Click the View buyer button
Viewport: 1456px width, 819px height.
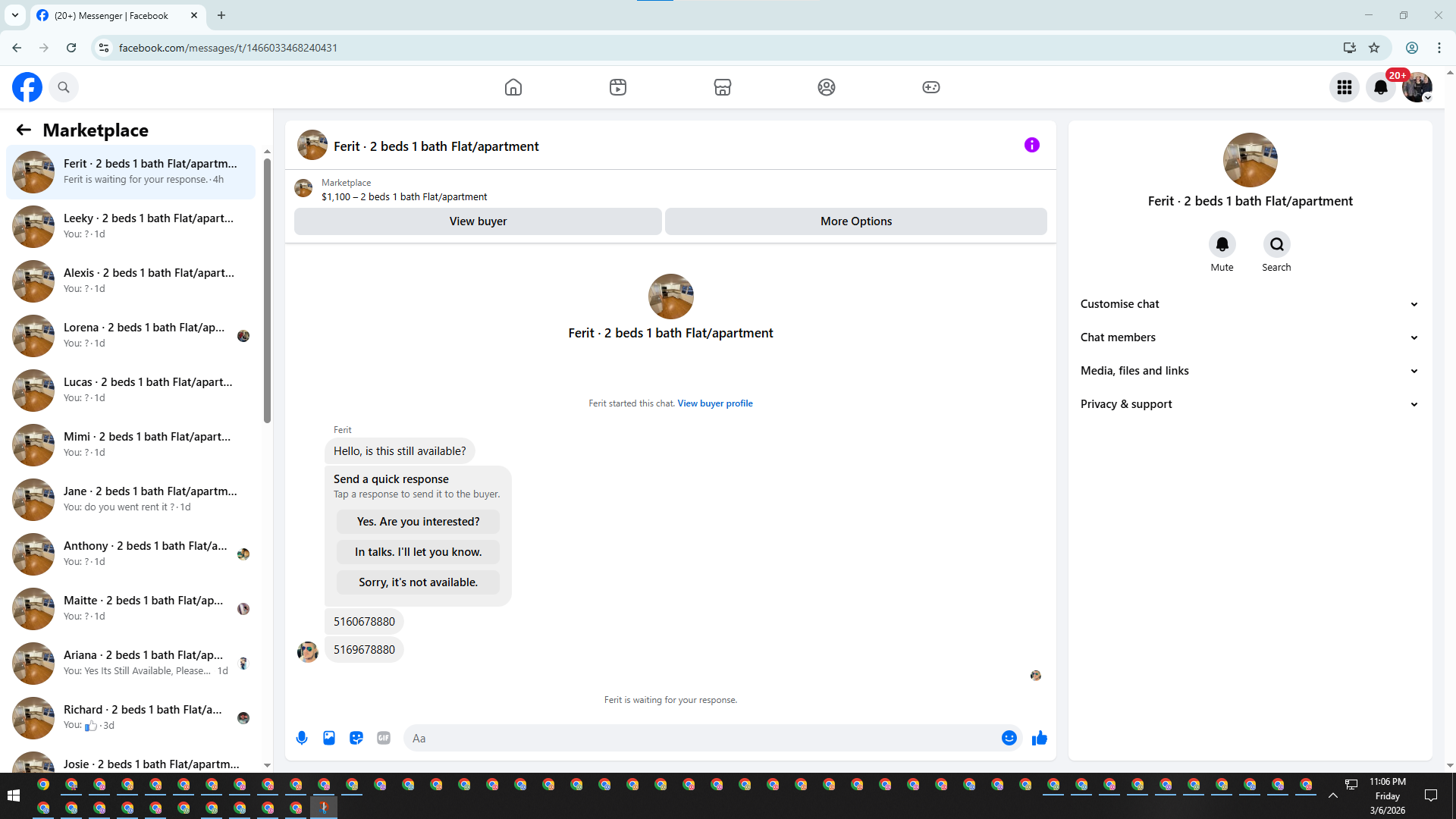click(x=478, y=221)
